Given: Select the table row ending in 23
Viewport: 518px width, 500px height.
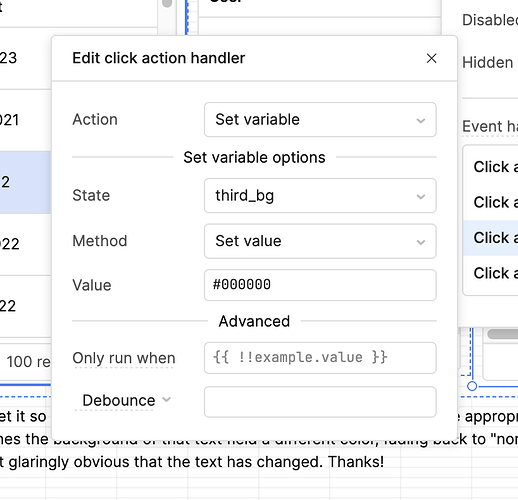Looking at the screenshot, I should pyautogui.click(x=26, y=58).
